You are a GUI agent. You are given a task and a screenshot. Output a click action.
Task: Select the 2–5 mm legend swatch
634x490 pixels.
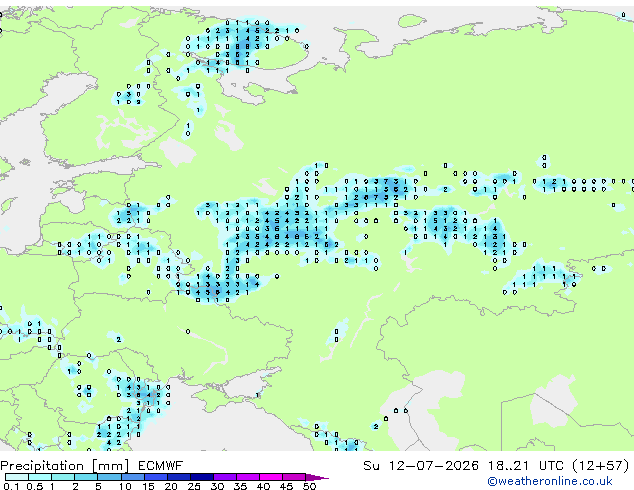[86, 477]
